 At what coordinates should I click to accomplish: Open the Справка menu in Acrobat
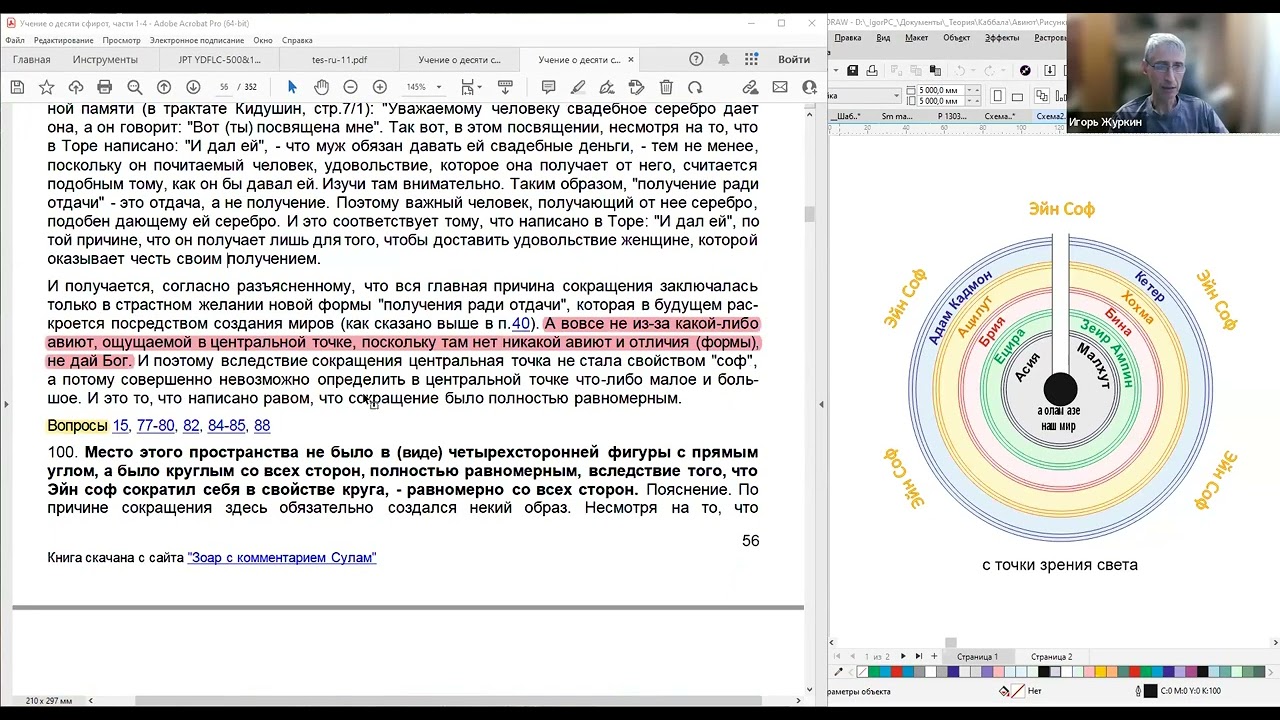click(297, 40)
